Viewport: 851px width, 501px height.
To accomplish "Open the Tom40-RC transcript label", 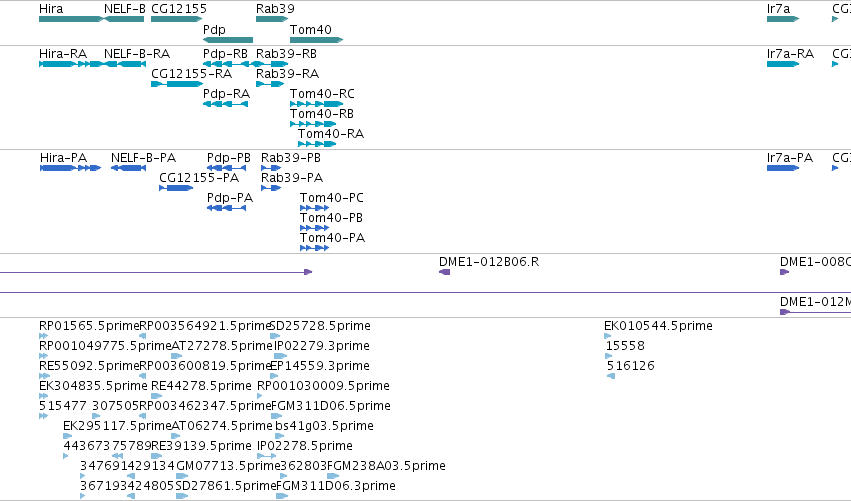I will [322, 94].
